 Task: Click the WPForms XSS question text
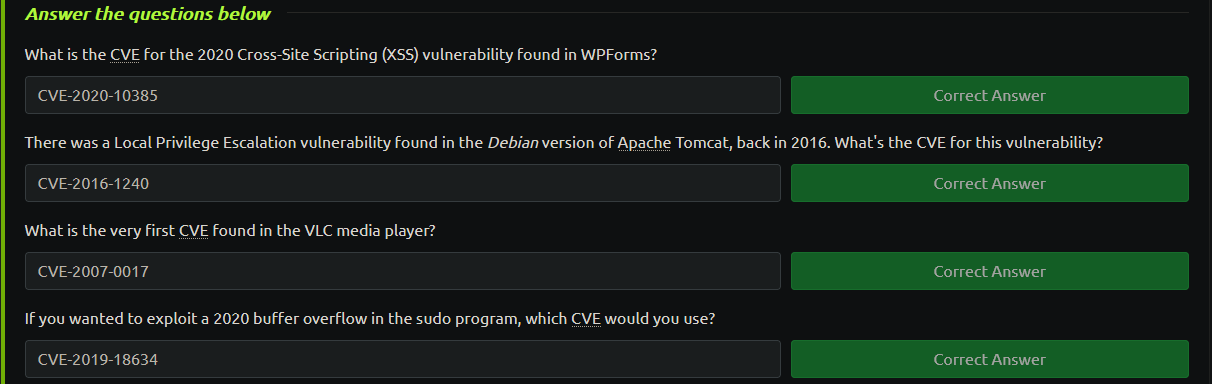(x=341, y=55)
